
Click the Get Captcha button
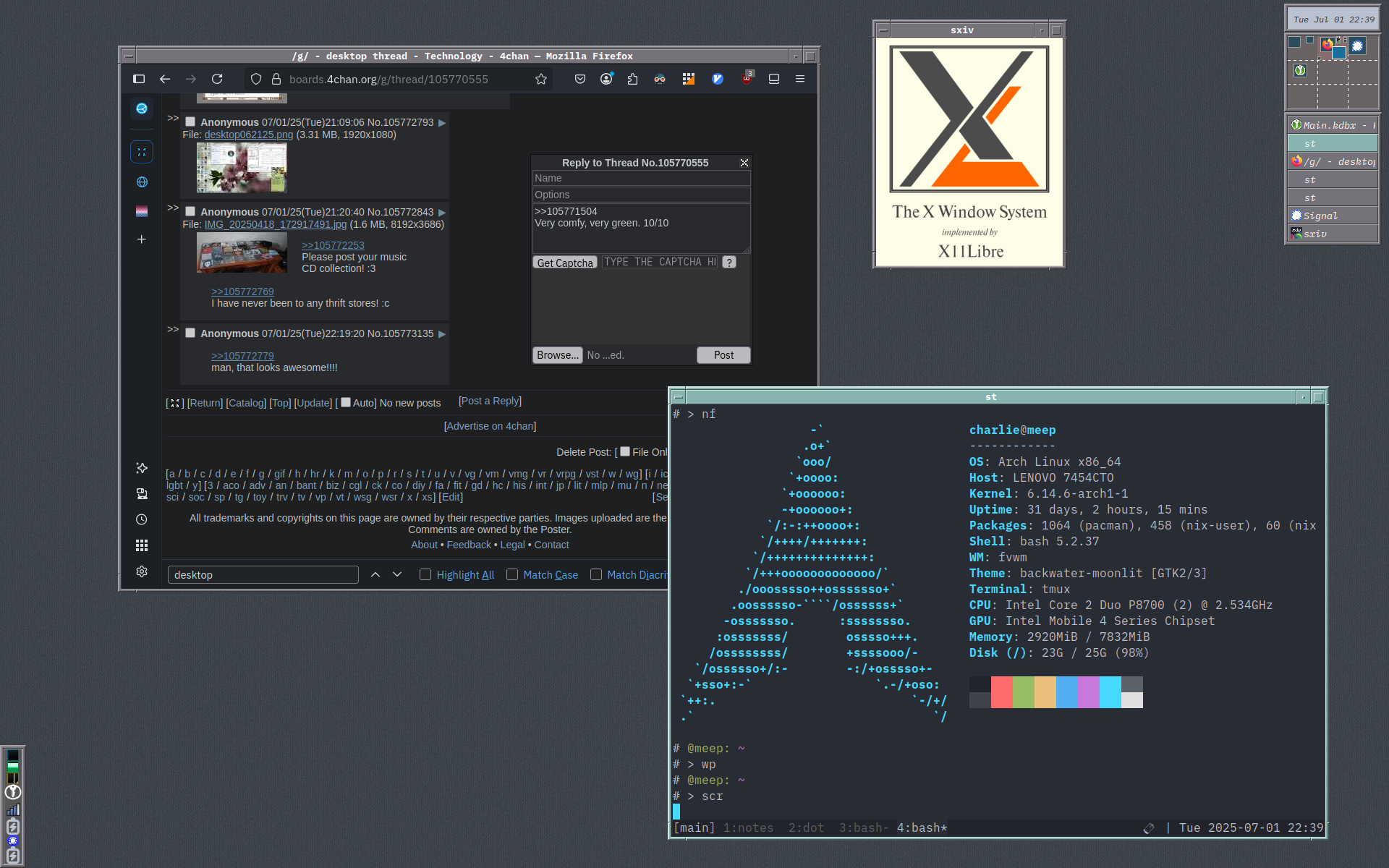(x=565, y=263)
